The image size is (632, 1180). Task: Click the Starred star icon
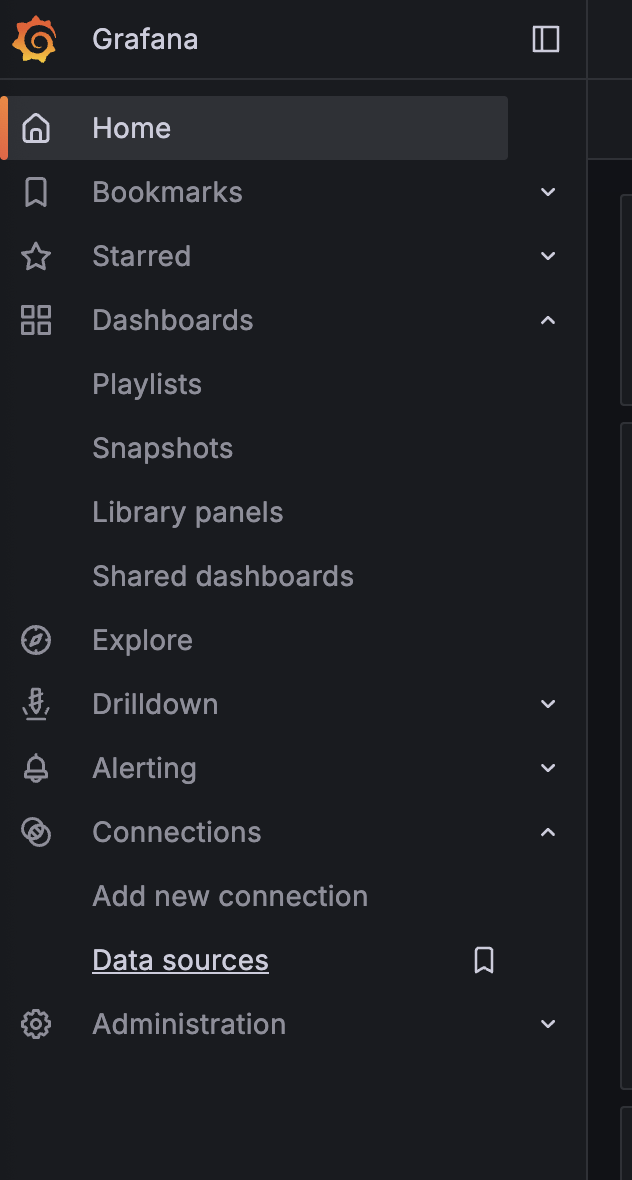point(37,255)
